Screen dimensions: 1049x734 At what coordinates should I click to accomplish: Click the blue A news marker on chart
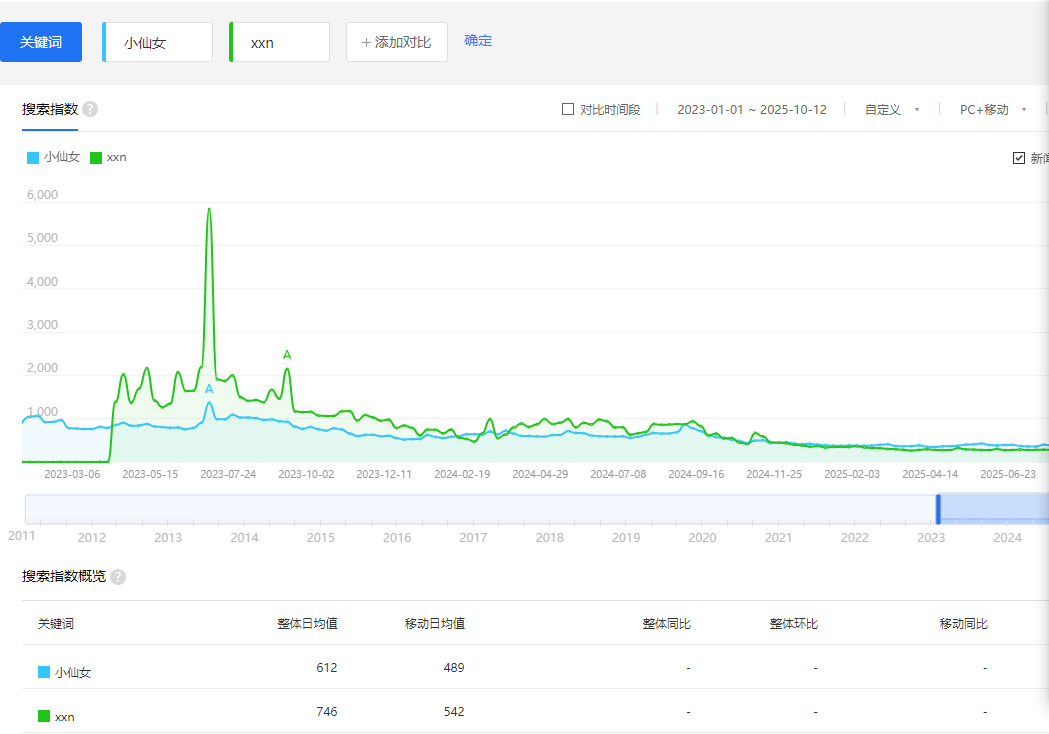pyautogui.click(x=209, y=389)
